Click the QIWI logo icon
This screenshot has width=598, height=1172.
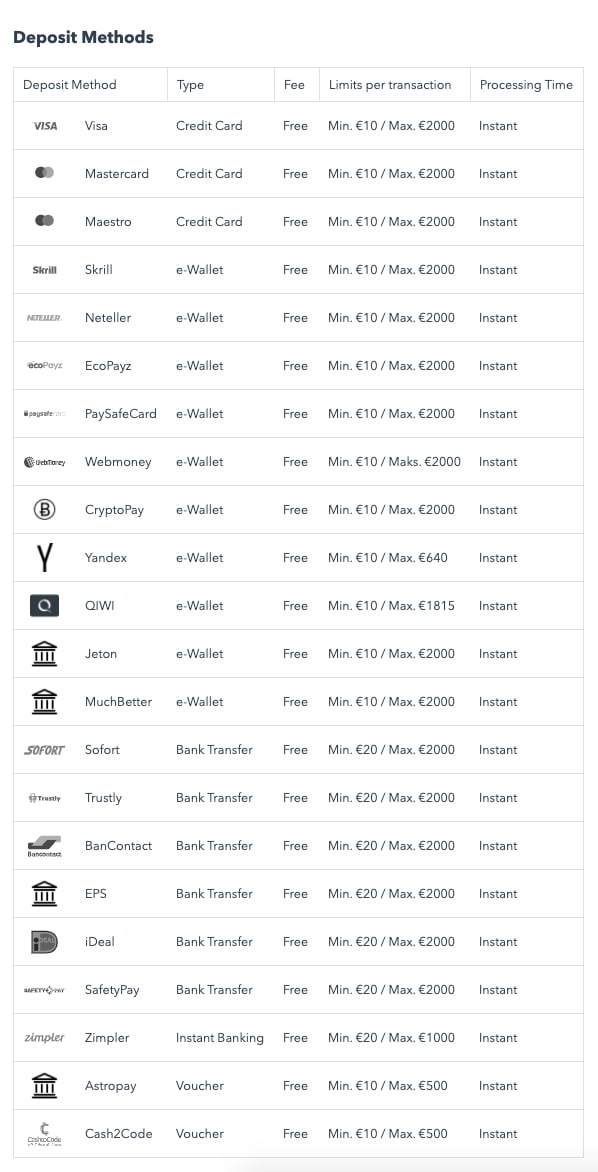point(44,605)
